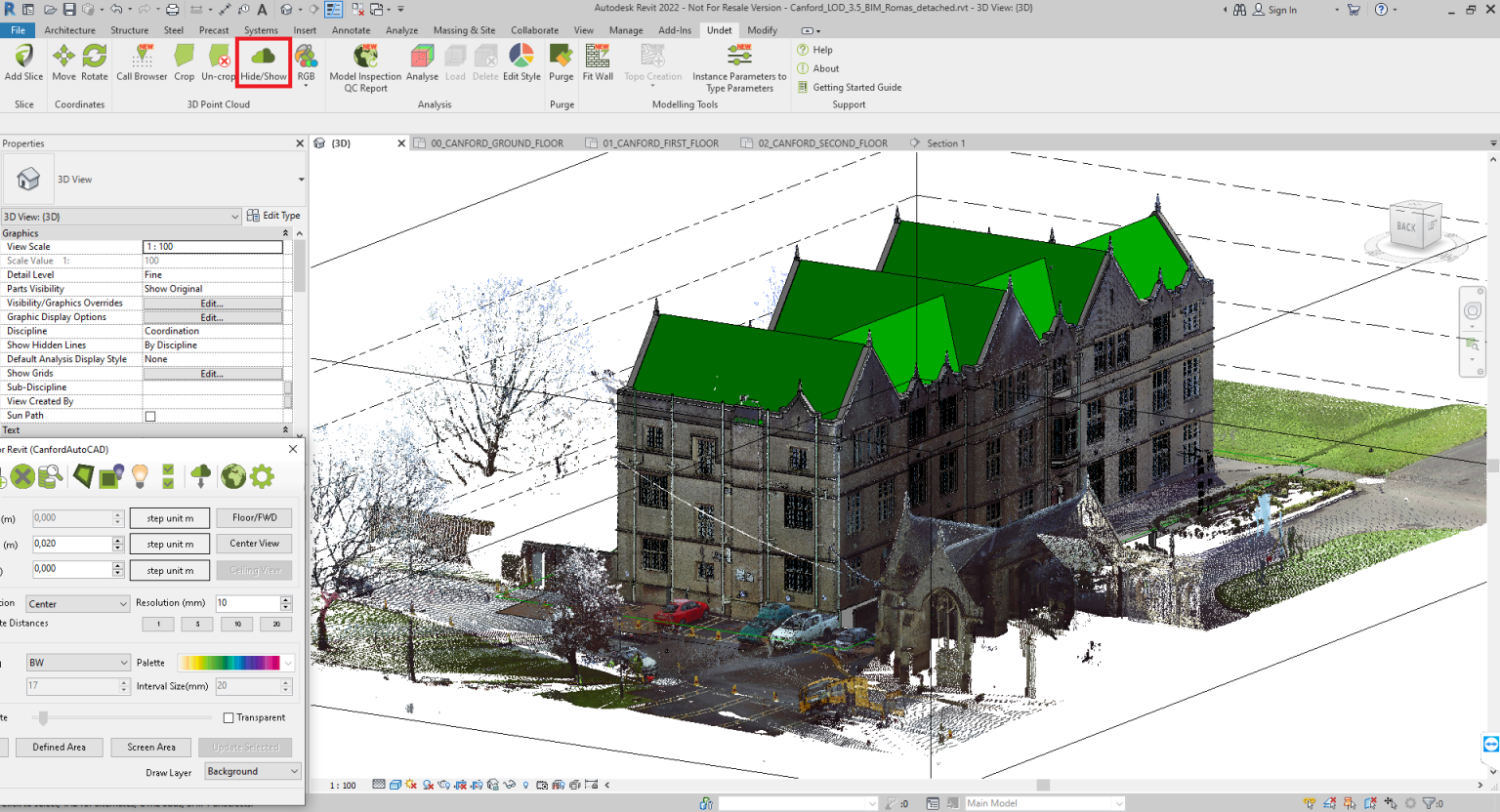Switch to the Annotate ribbon tab
Screen dimensions: 1500x812
(x=351, y=30)
